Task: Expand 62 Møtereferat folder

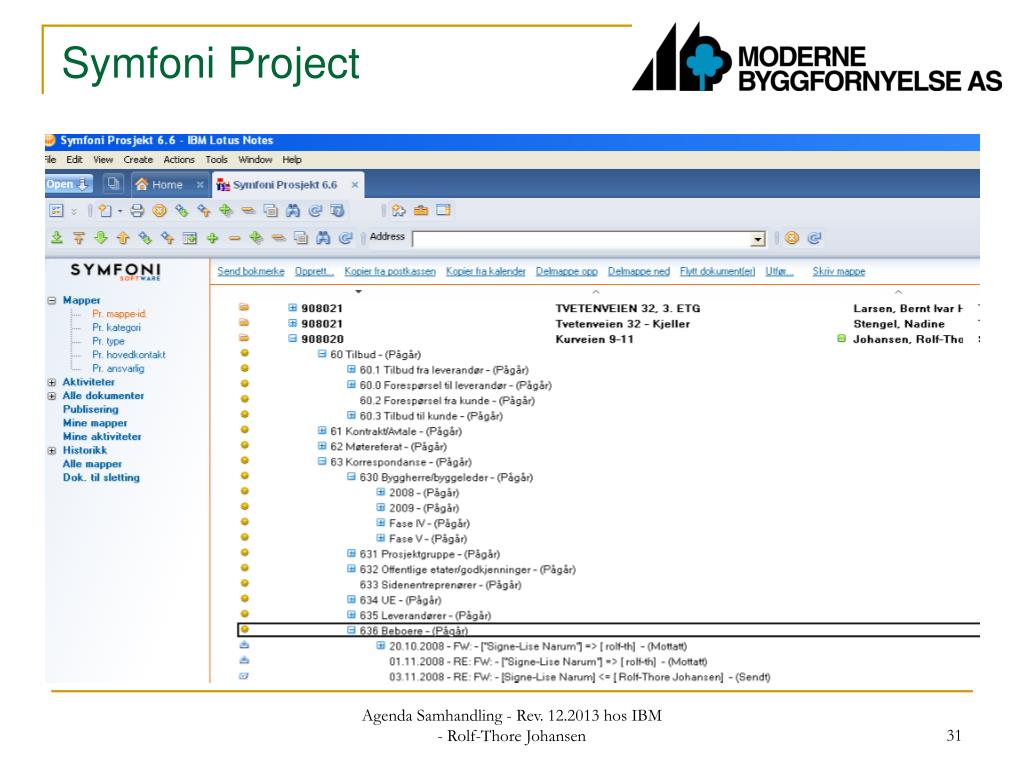Action: pos(322,446)
